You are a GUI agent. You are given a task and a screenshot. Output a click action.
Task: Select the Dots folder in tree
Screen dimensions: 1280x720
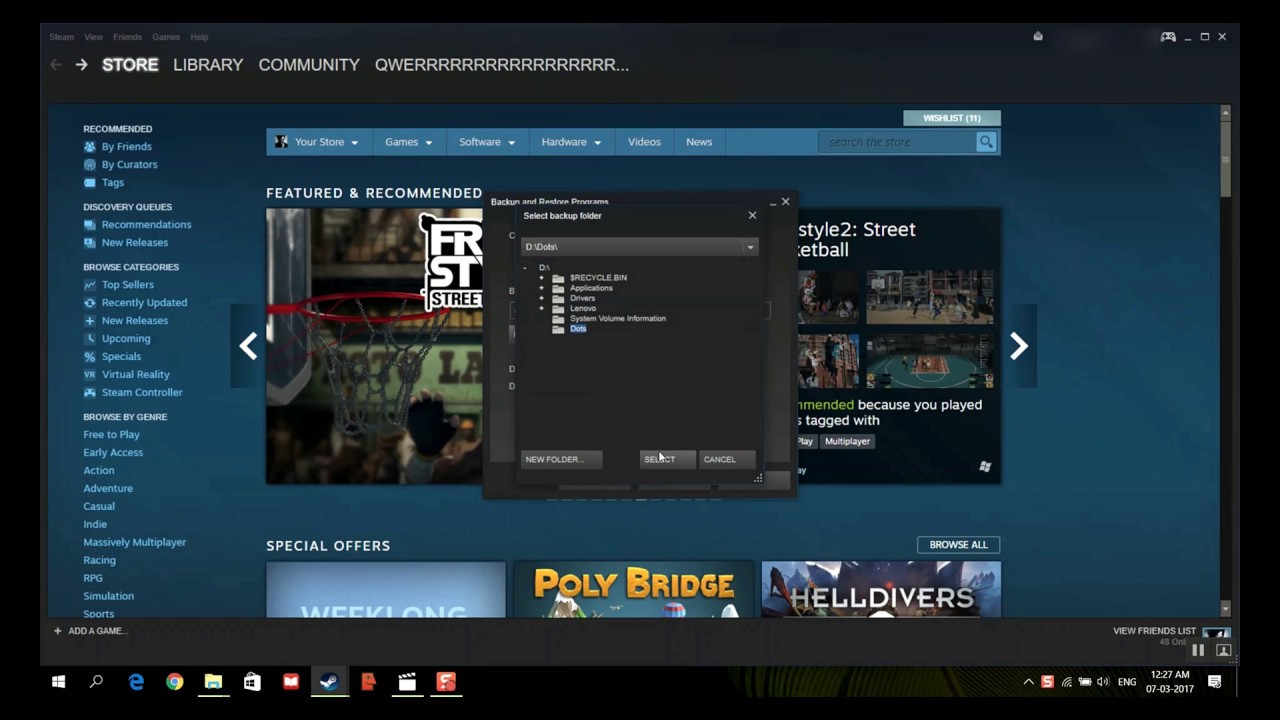click(578, 329)
